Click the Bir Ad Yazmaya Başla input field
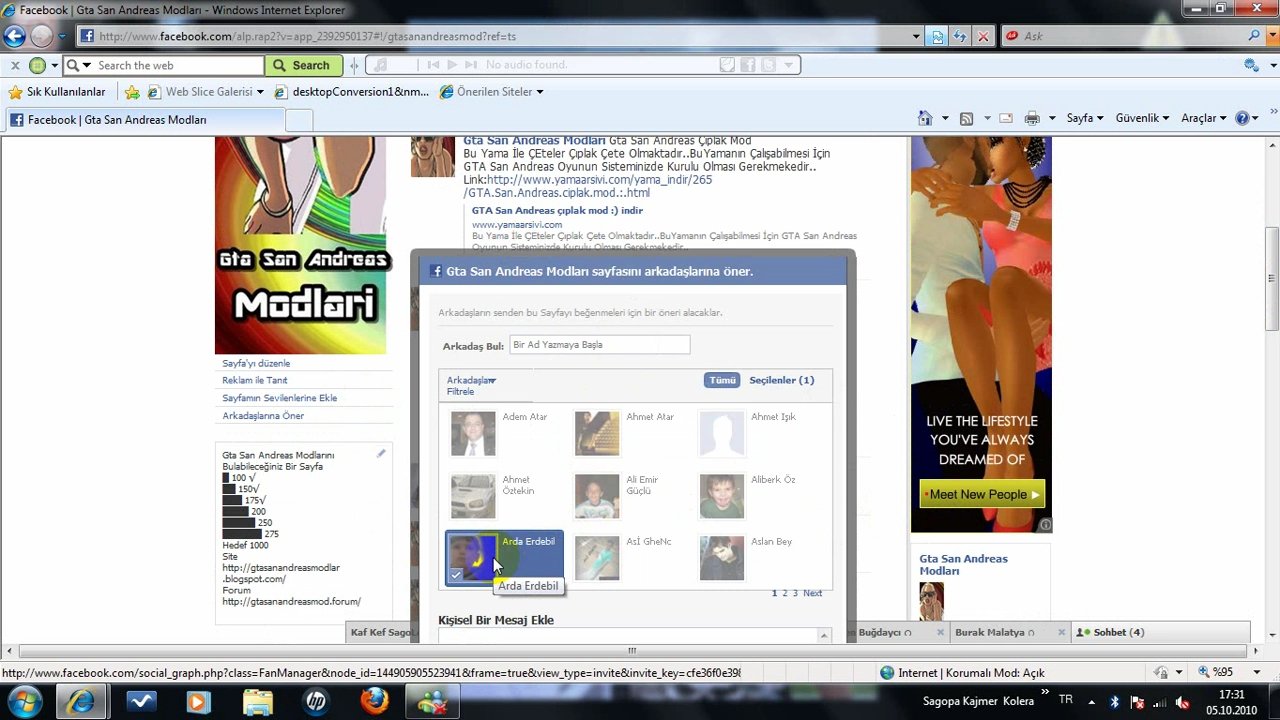Viewport: 1280px width, 720px height. [x=599, y=345]
